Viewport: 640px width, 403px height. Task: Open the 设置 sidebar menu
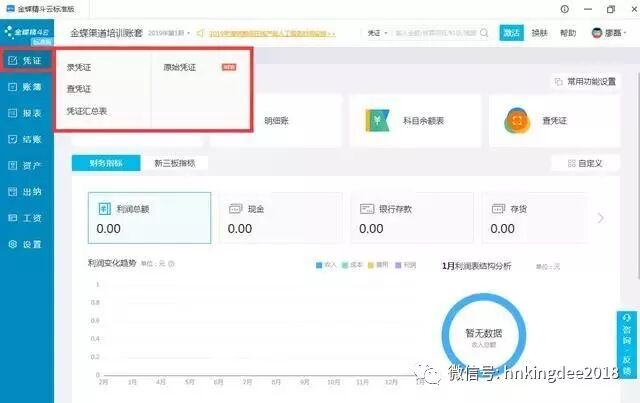coord(26,244)
